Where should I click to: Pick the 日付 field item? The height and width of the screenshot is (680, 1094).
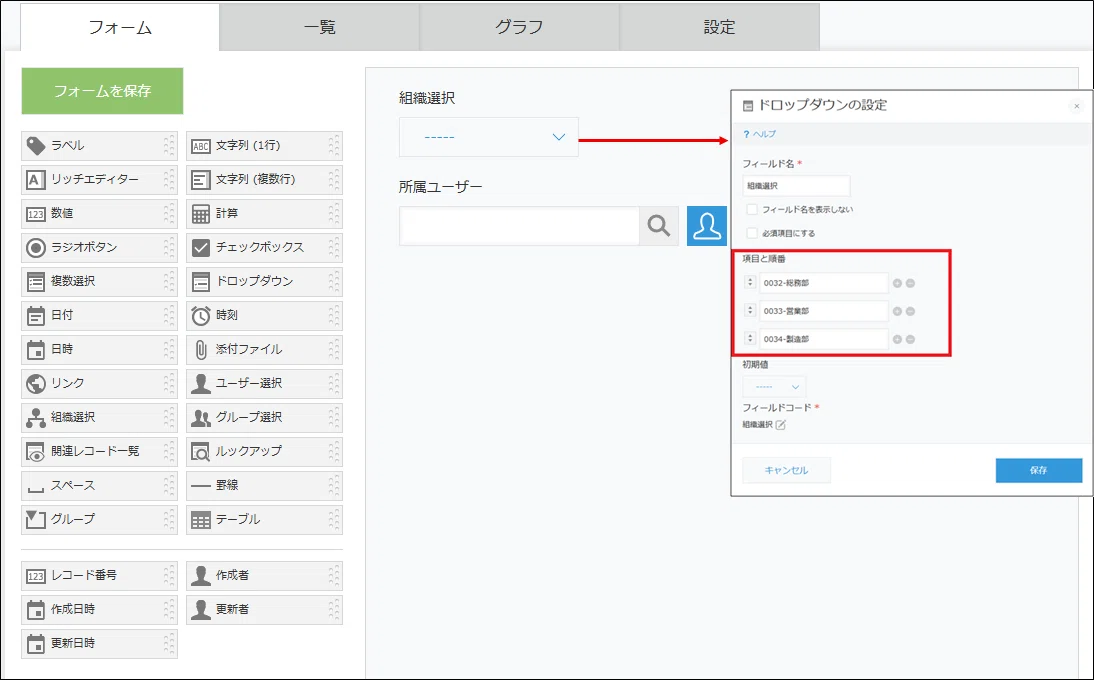point(99,316)
